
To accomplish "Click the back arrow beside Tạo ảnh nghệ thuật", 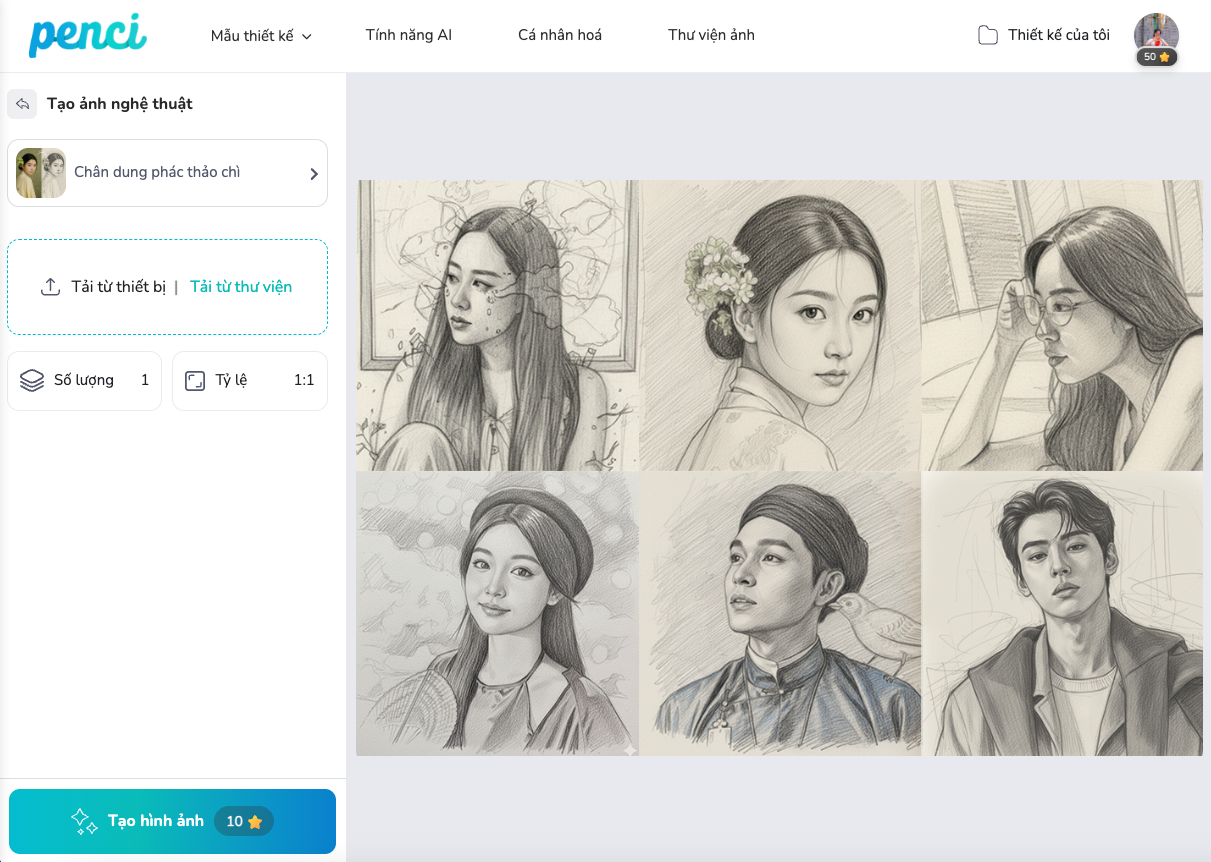I will 22,104.
